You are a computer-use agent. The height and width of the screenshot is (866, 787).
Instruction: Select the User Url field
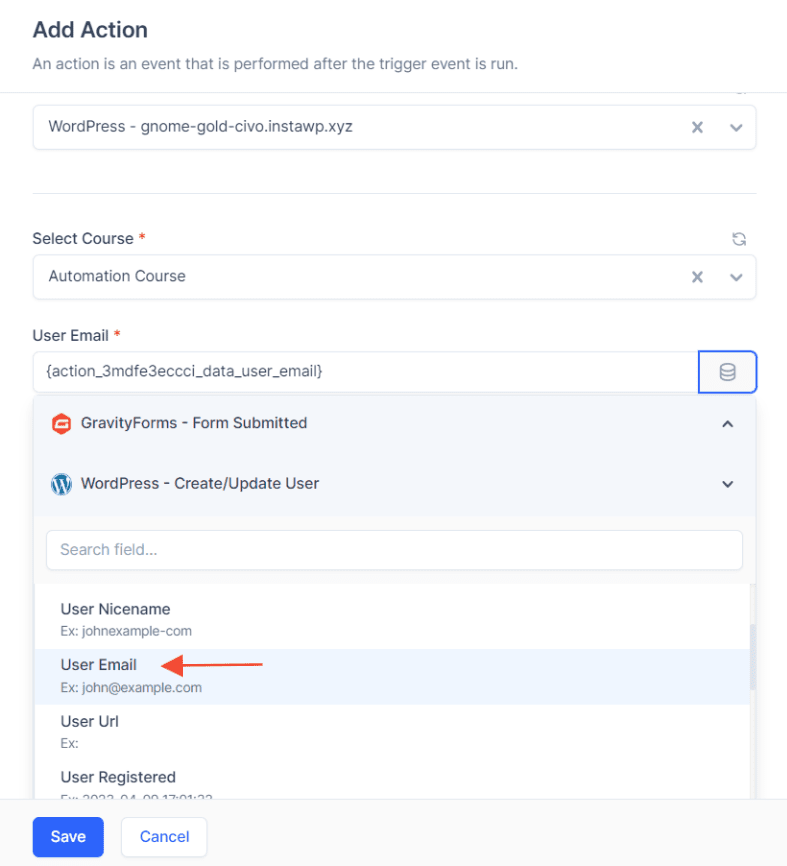392,732
